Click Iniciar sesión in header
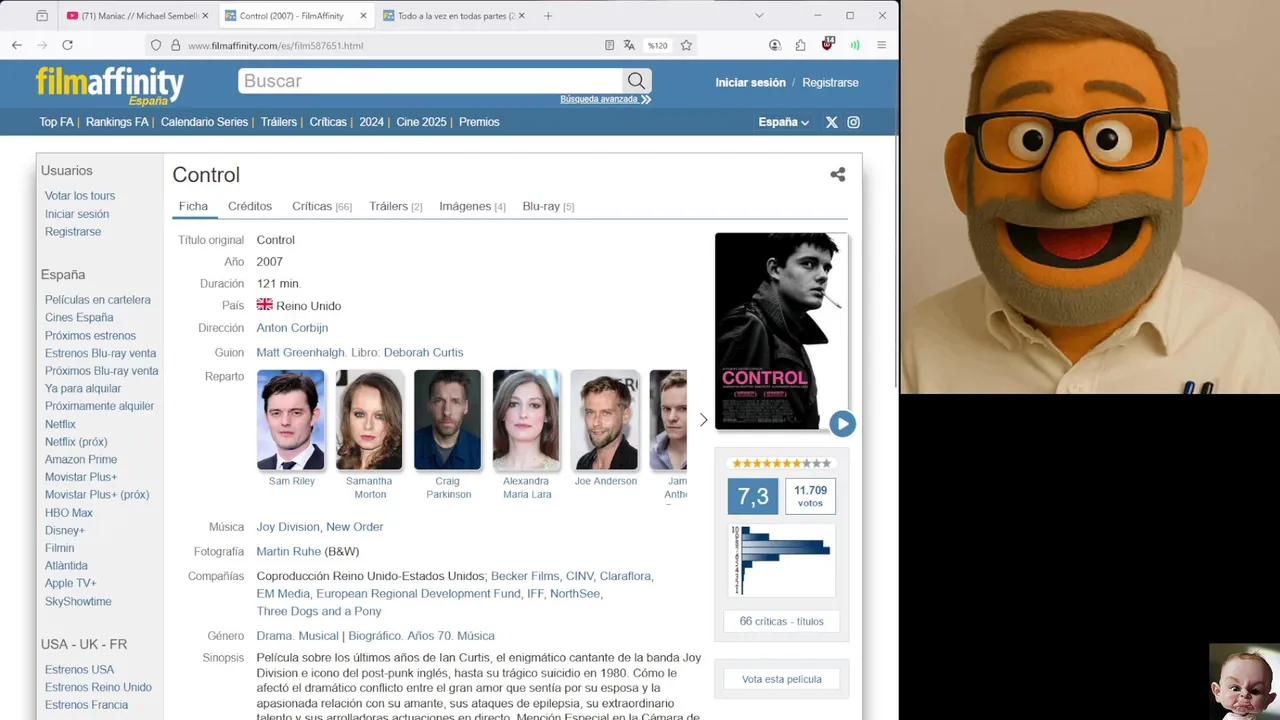Image resolution: width=1280 pixels, height=720 pixels. click(750, 82)
